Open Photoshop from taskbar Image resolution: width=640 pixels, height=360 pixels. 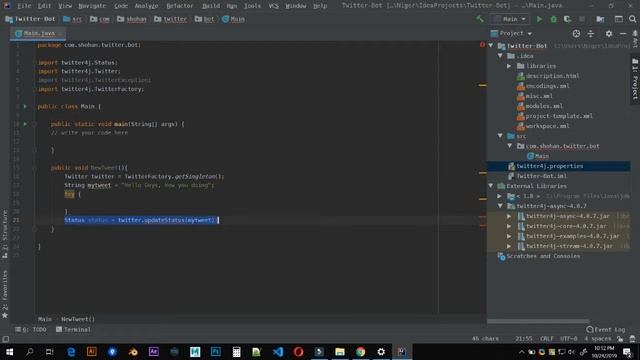coord(216,351)
